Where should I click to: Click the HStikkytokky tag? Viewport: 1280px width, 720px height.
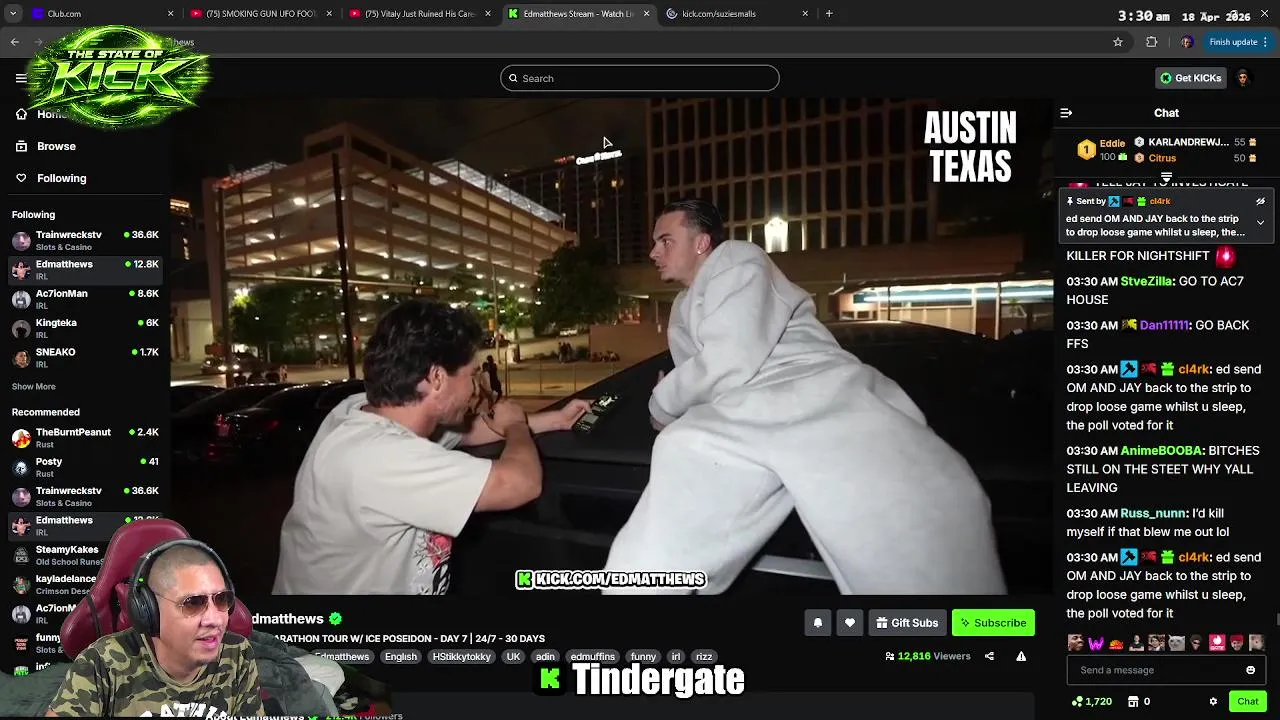pyautogui.click(x=462, y=657)
